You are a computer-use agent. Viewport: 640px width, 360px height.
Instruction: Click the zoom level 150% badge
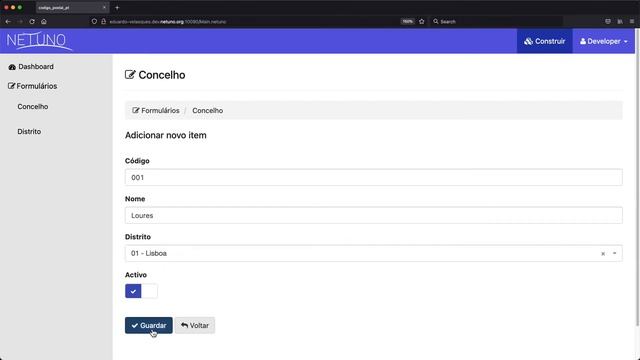coord(407,22)
